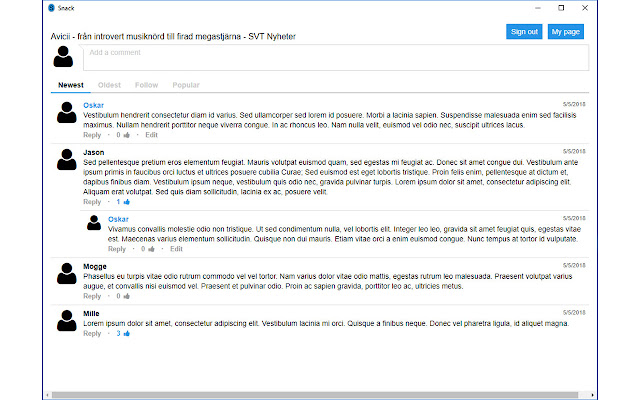Click the Snack app icon in title bar
The width and height of the screenshot is (640, 400).
pyautogui.click(x=51, y=8)
